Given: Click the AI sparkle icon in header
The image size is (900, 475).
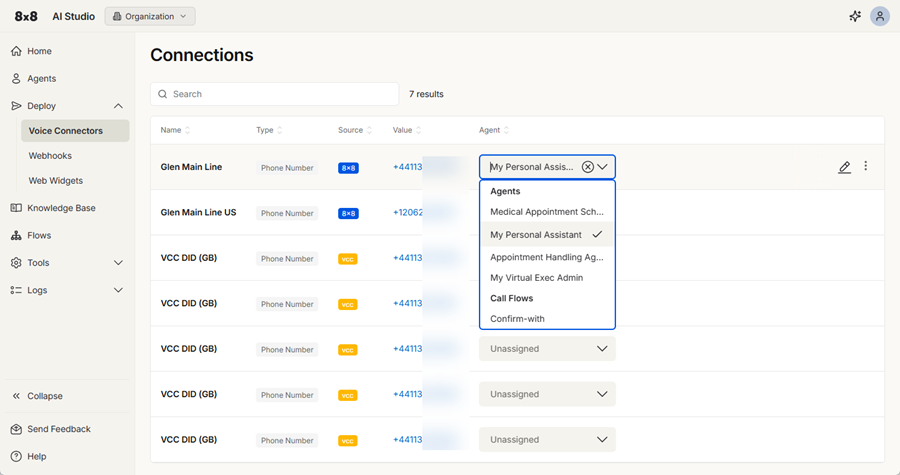Looking at the screenshot, I should point(855,17).
